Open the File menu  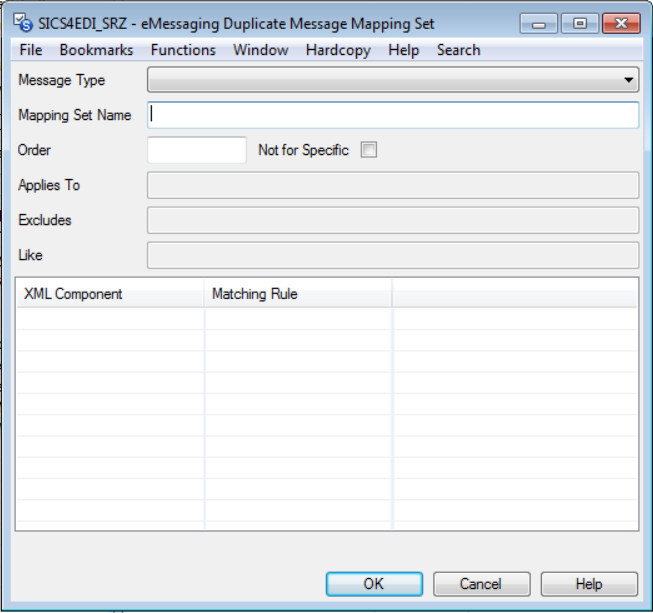click(x=31, y=50)
